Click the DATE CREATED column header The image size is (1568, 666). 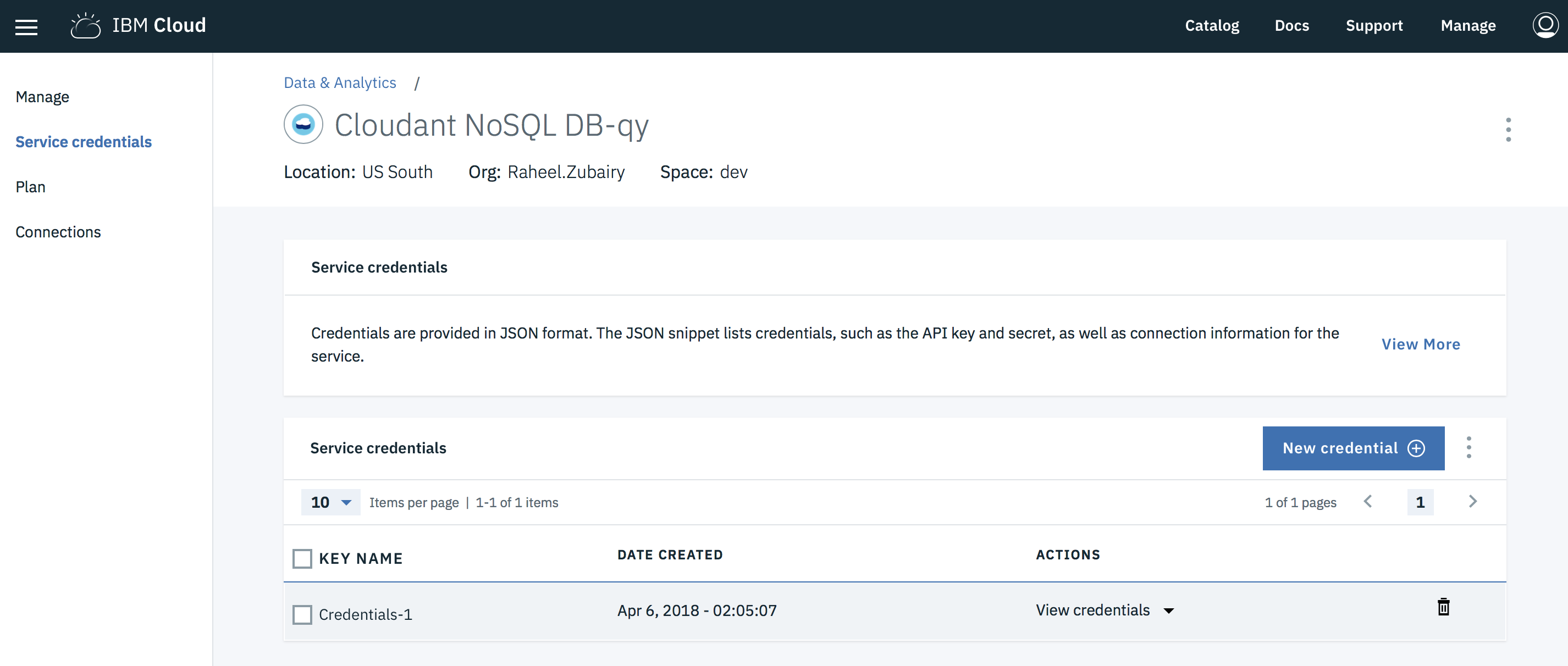point(670,554)
